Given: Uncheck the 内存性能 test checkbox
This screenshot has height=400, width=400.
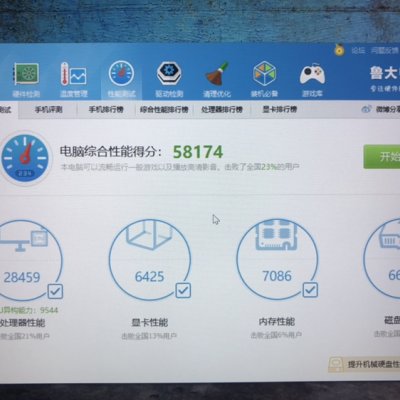Looking at the screenshot, I should pos(310,290).
